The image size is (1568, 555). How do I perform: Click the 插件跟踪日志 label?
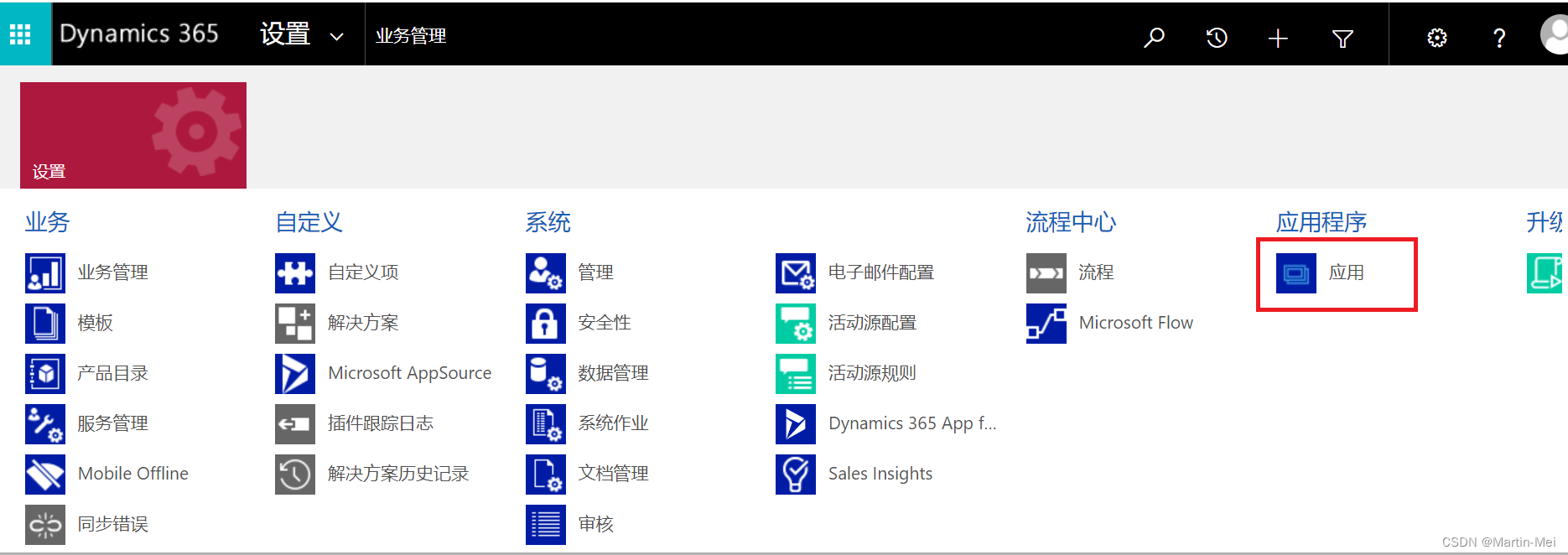(x=381, y=423)
